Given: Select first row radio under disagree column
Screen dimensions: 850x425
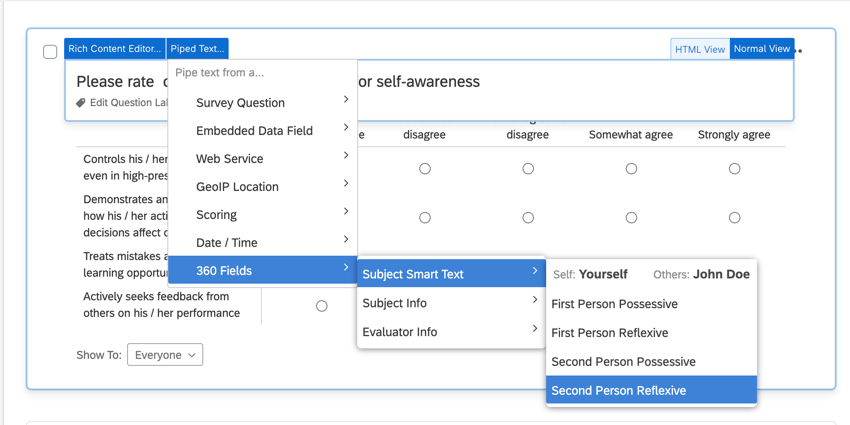Looking at the screenshot, I should pos(425,169).
